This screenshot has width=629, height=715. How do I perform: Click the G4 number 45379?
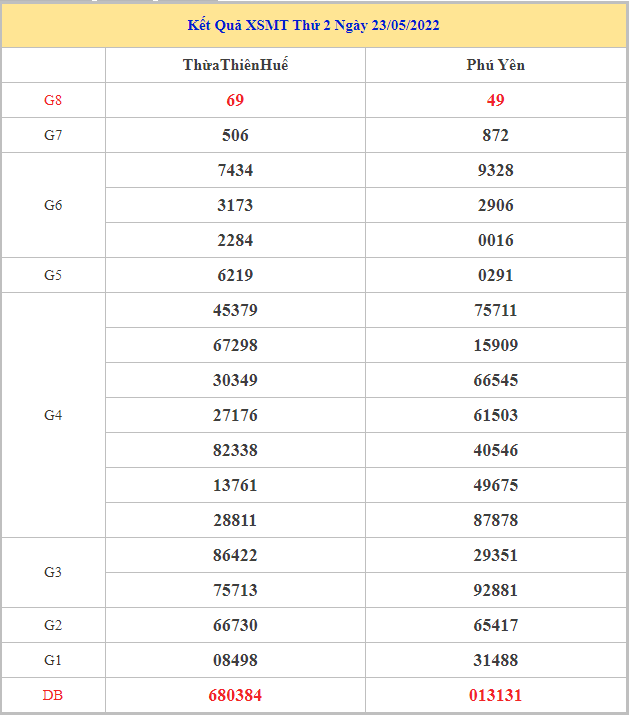[235, 310]
